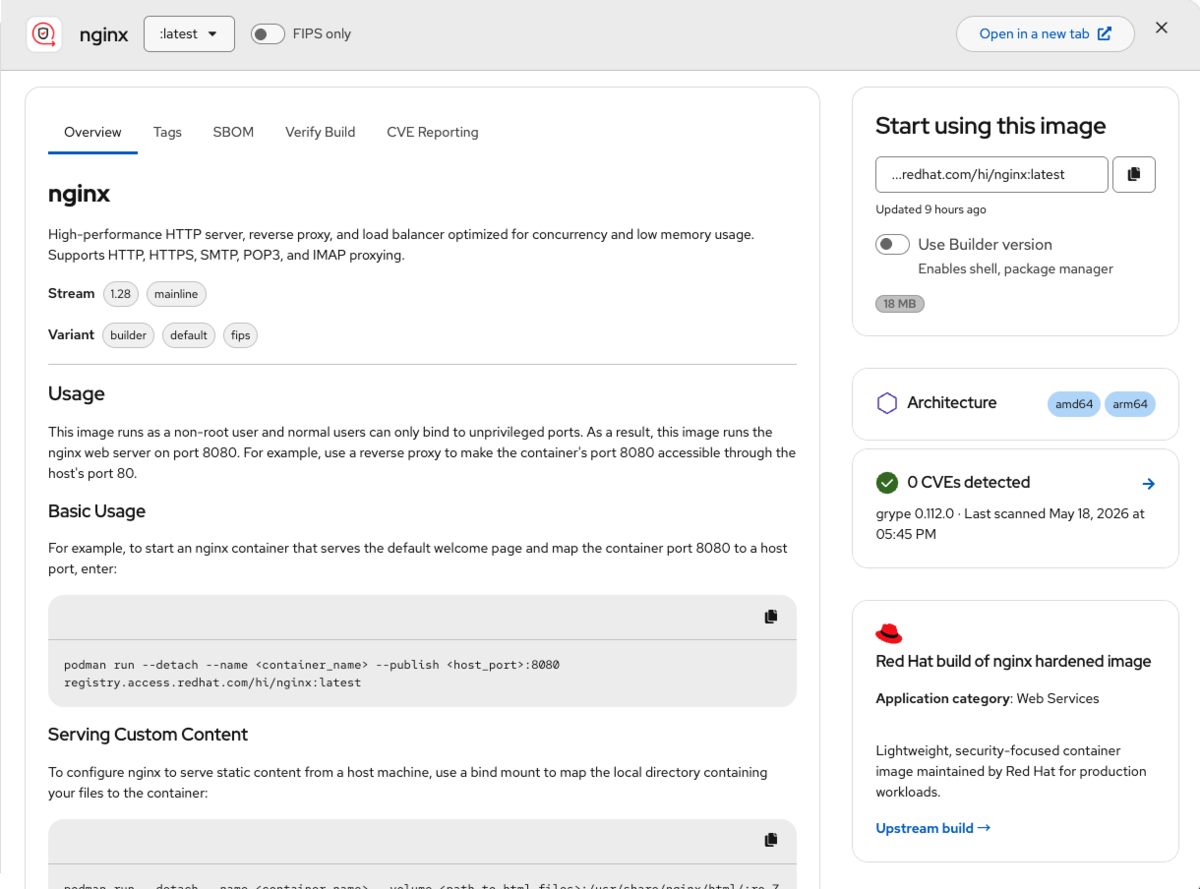
Task: Click the Basic Usage heading
Action: (x=97, y=511)
